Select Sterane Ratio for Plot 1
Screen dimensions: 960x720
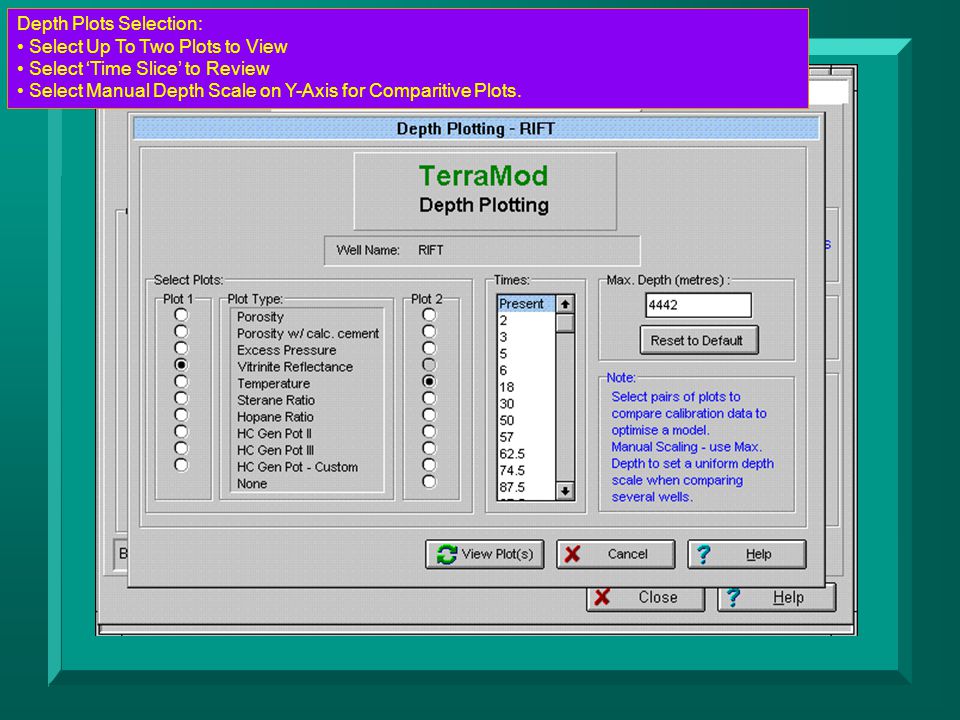tap(181, 398)
